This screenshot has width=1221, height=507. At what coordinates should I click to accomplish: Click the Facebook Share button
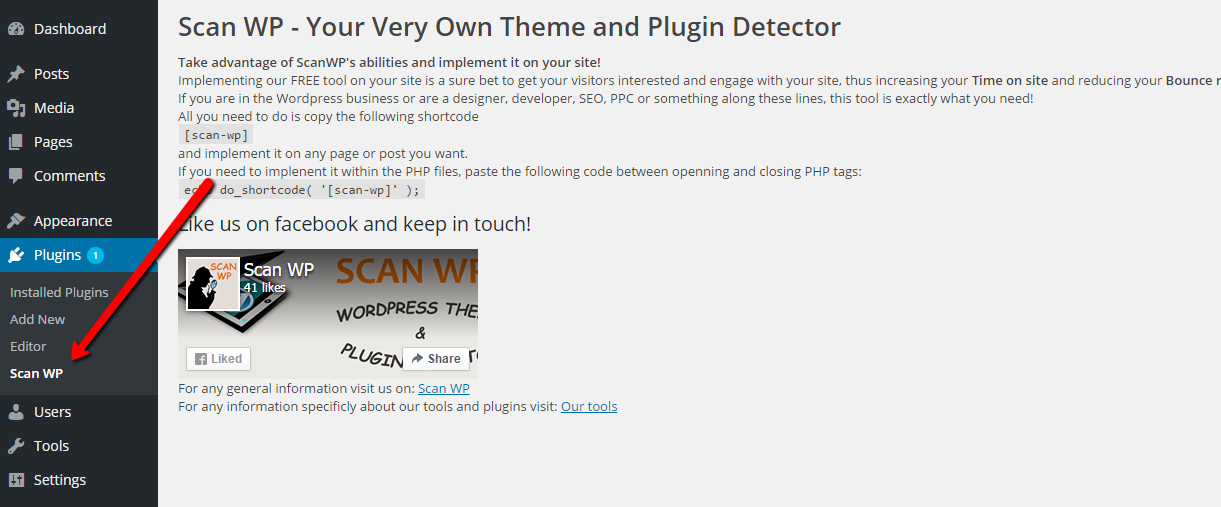pos(436,359)
